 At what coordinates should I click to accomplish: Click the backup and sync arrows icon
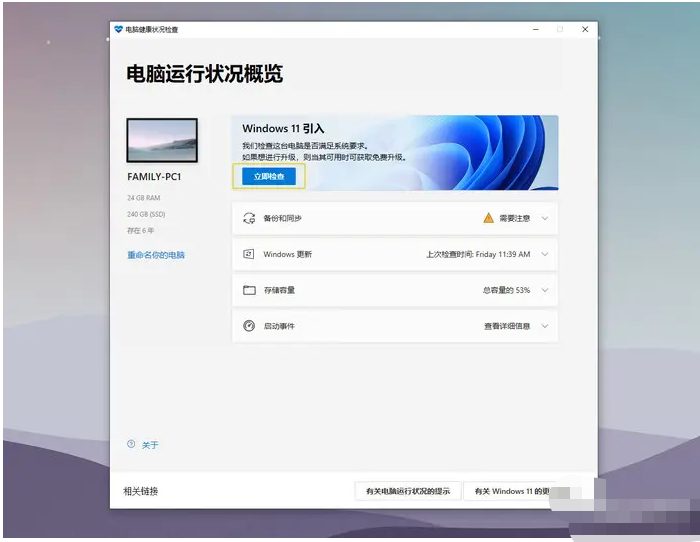[x=249, y=218]
